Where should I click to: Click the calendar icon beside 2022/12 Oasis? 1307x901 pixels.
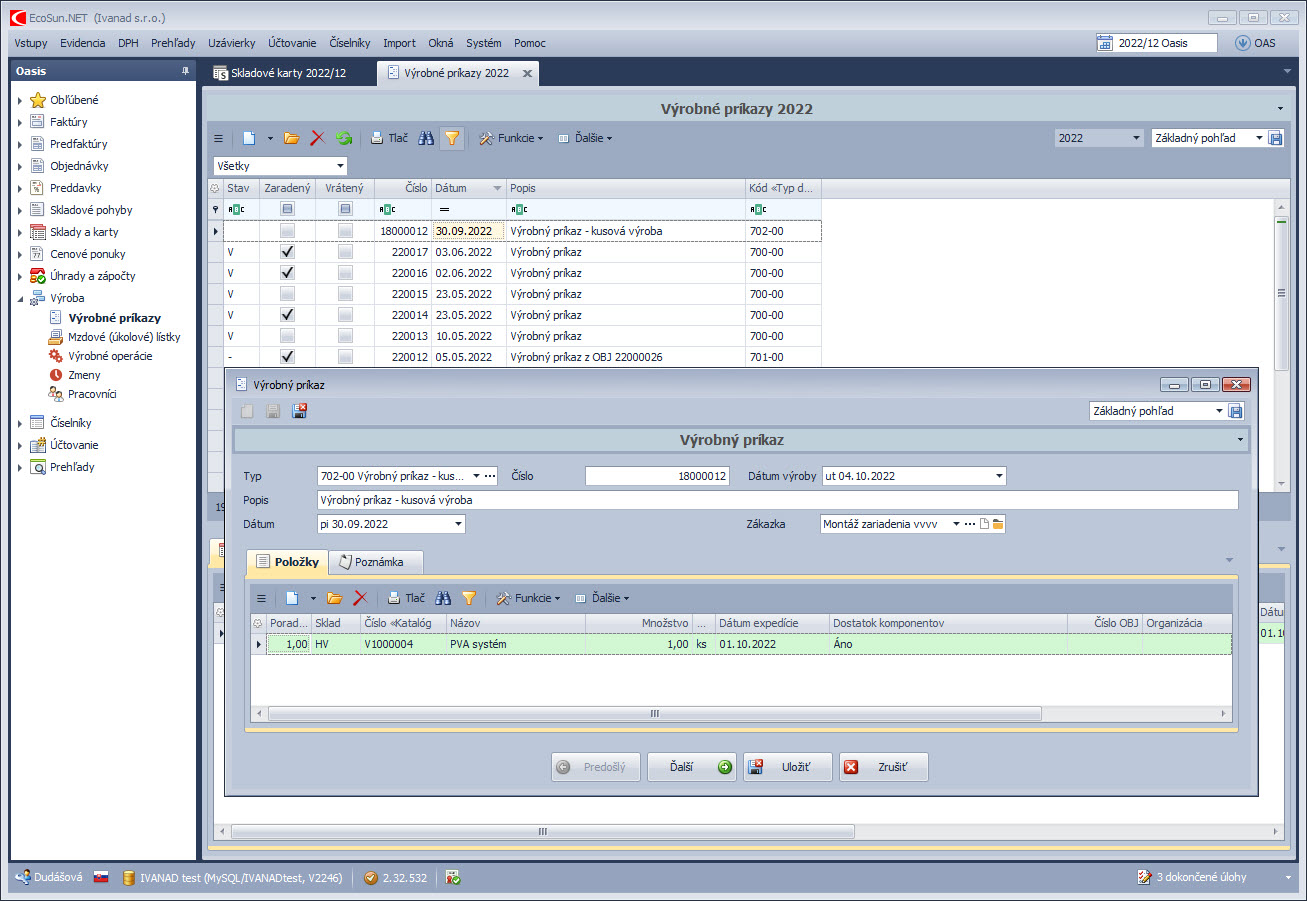[x=1105, y=43]
